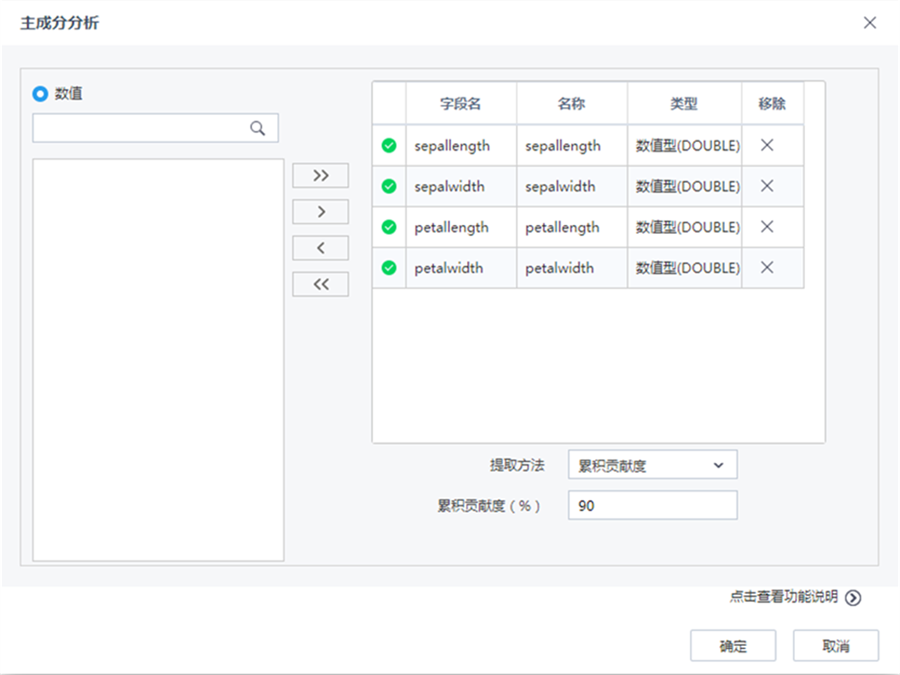Confirm the analysis with the 确定 button
This screenshot has height=675, width=900.
(x=733, y=645)
